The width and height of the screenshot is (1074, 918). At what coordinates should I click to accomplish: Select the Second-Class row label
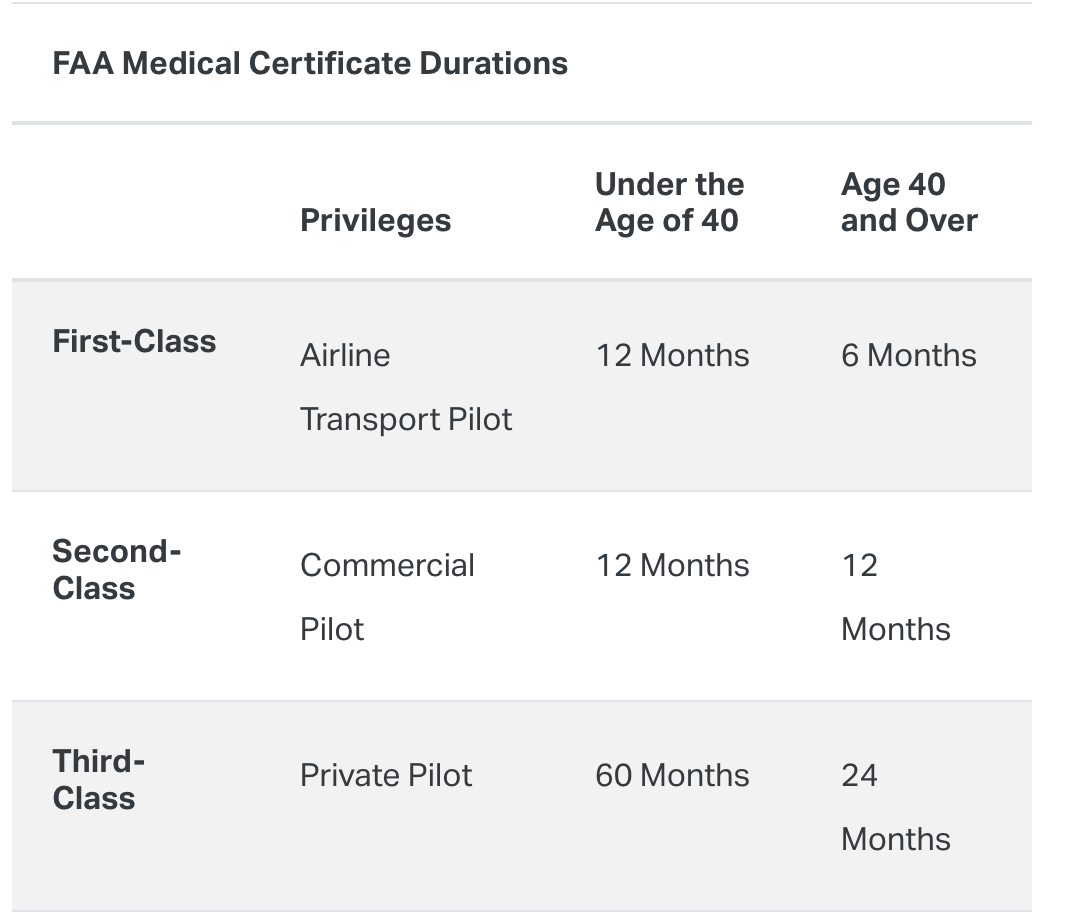pyautogui.click(x=116, y=569)
